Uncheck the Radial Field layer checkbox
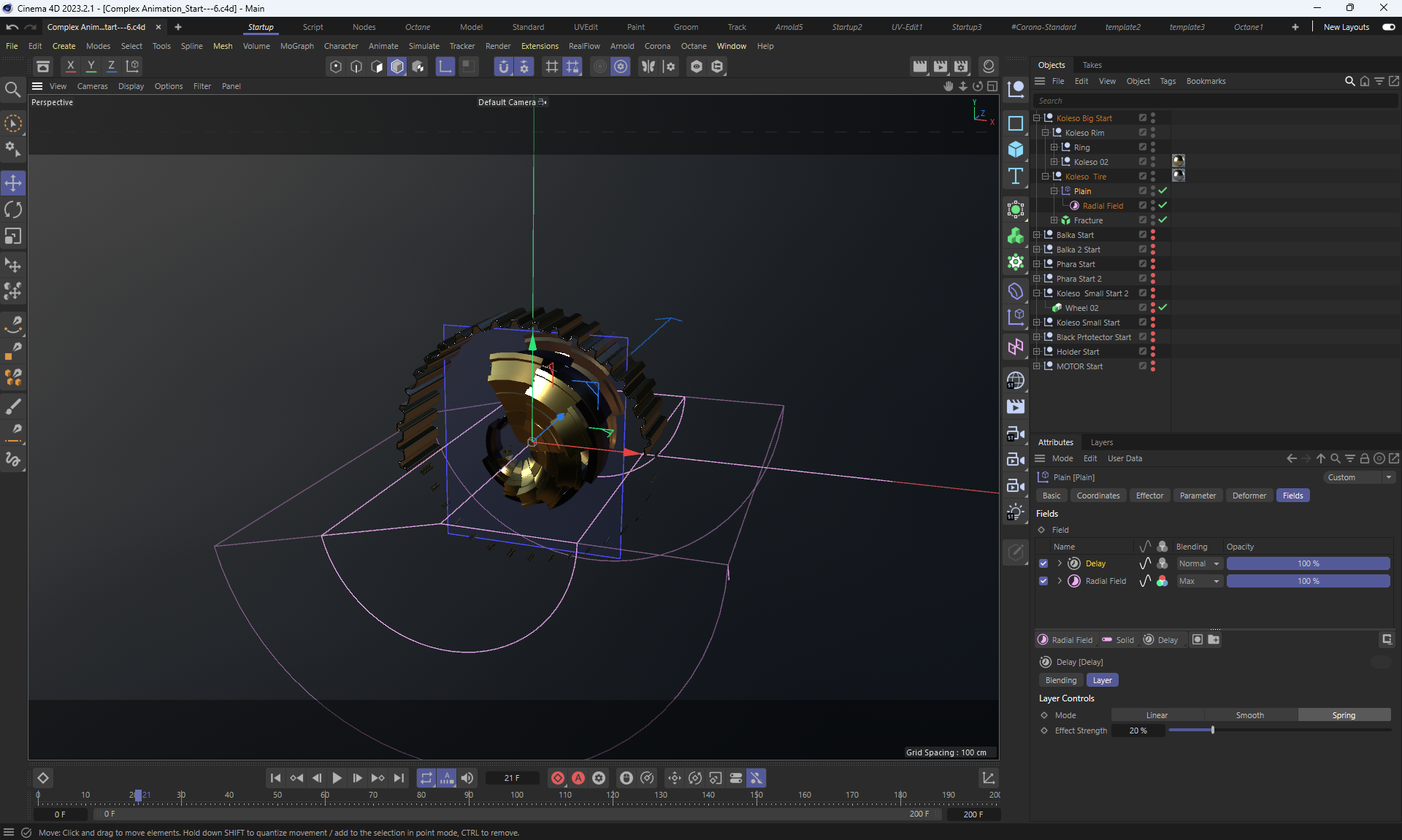Viewport: 1402px width, 840px height. point(1043,581)
